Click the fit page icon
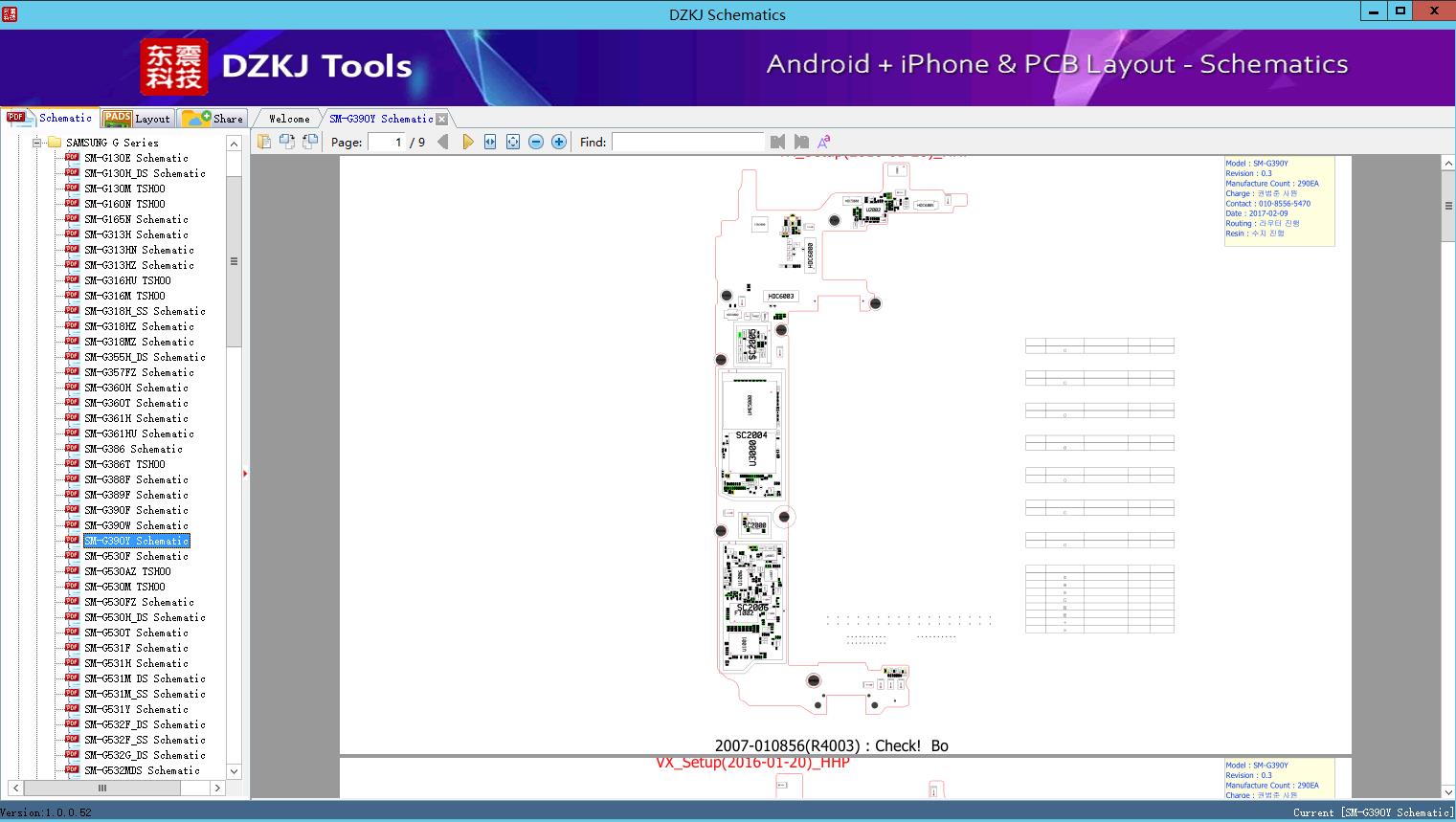 (513, 142)
